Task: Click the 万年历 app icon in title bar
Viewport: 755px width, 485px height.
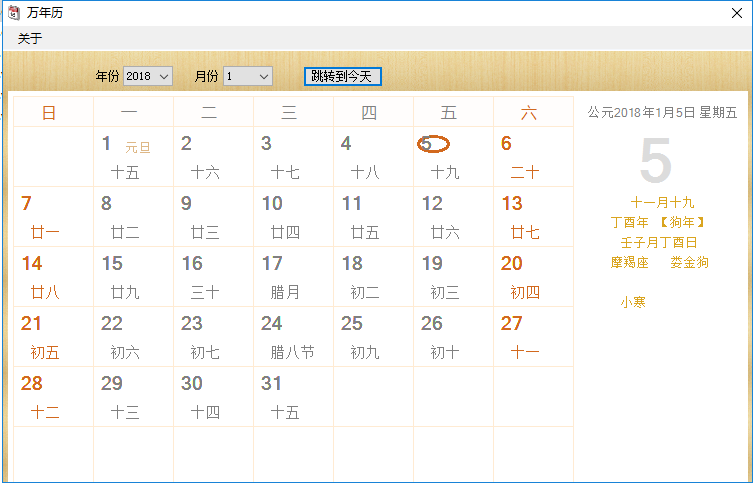Action: [x=13, y=13]
